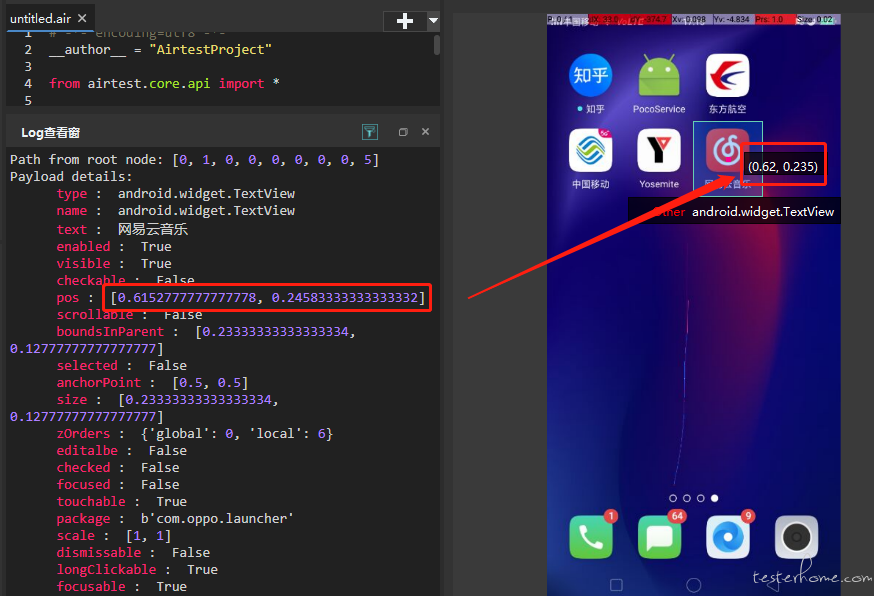Click the code editor vertical scrollbar
The height and width of the screenshot is (596, 874).
point(436,45)
